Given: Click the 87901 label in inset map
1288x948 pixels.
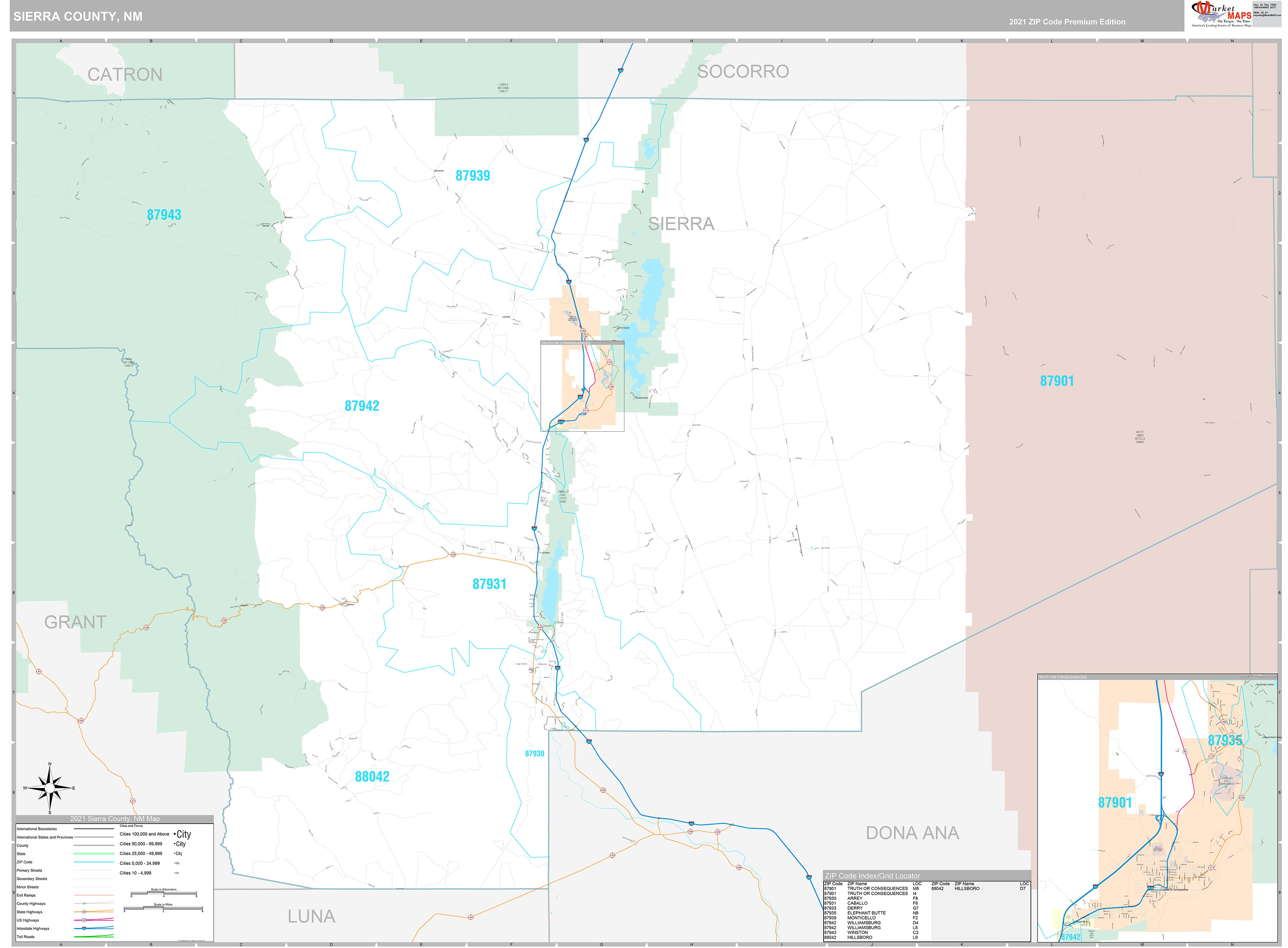Looking at the screenshot, I should [x=1115, y=803].
